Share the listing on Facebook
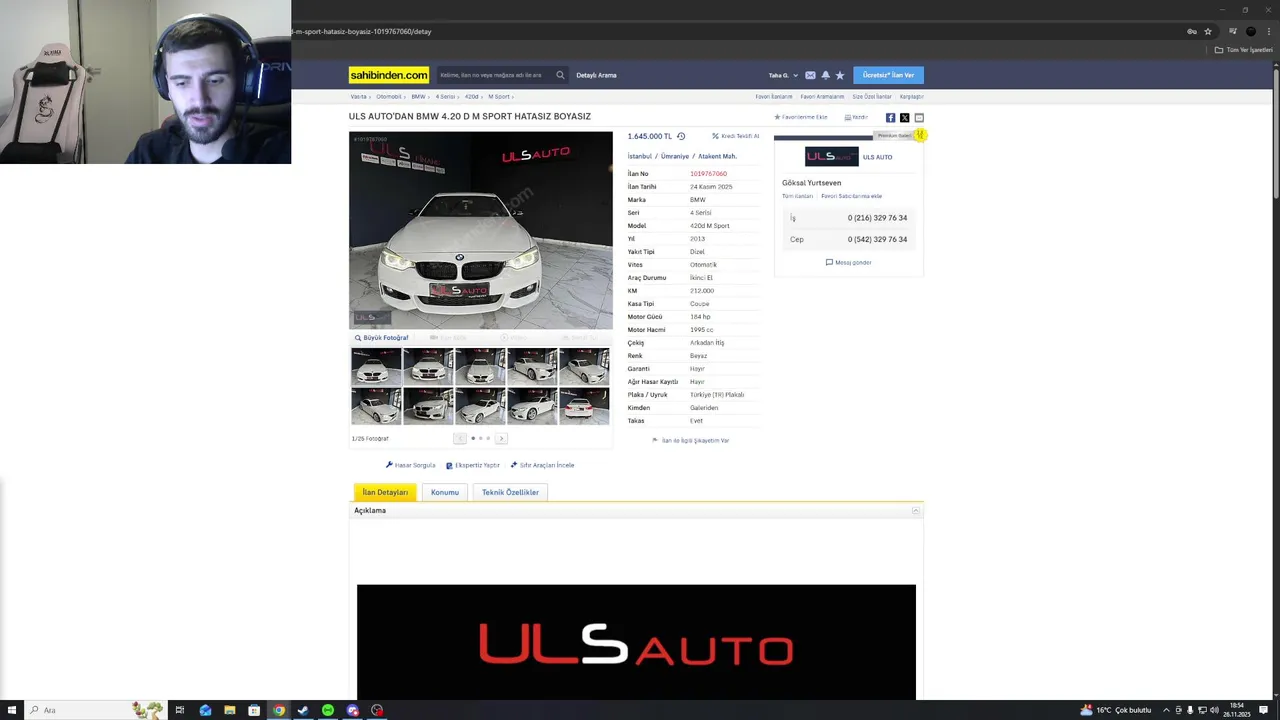 pos(890,118)
